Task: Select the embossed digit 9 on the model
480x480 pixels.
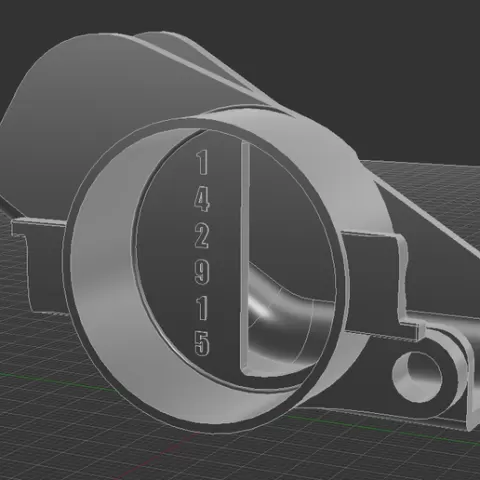Action: click(x=202, y=272)
